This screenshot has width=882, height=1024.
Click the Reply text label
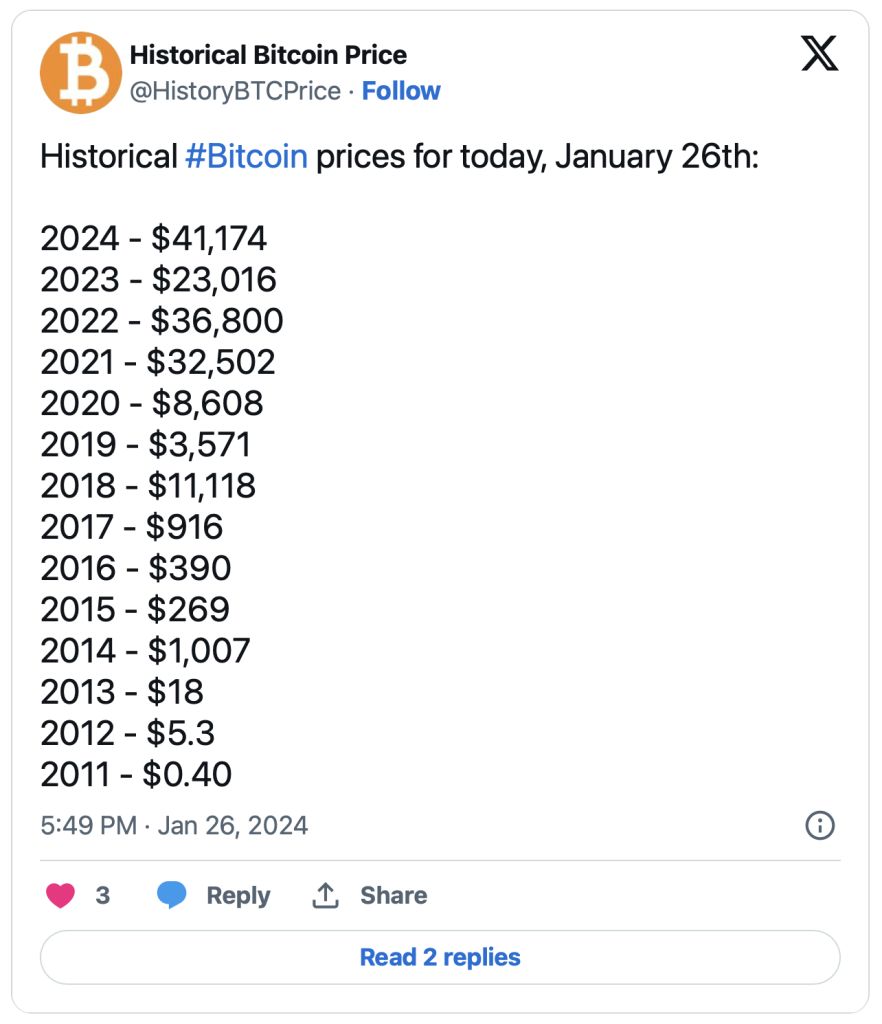click(238, 895)
